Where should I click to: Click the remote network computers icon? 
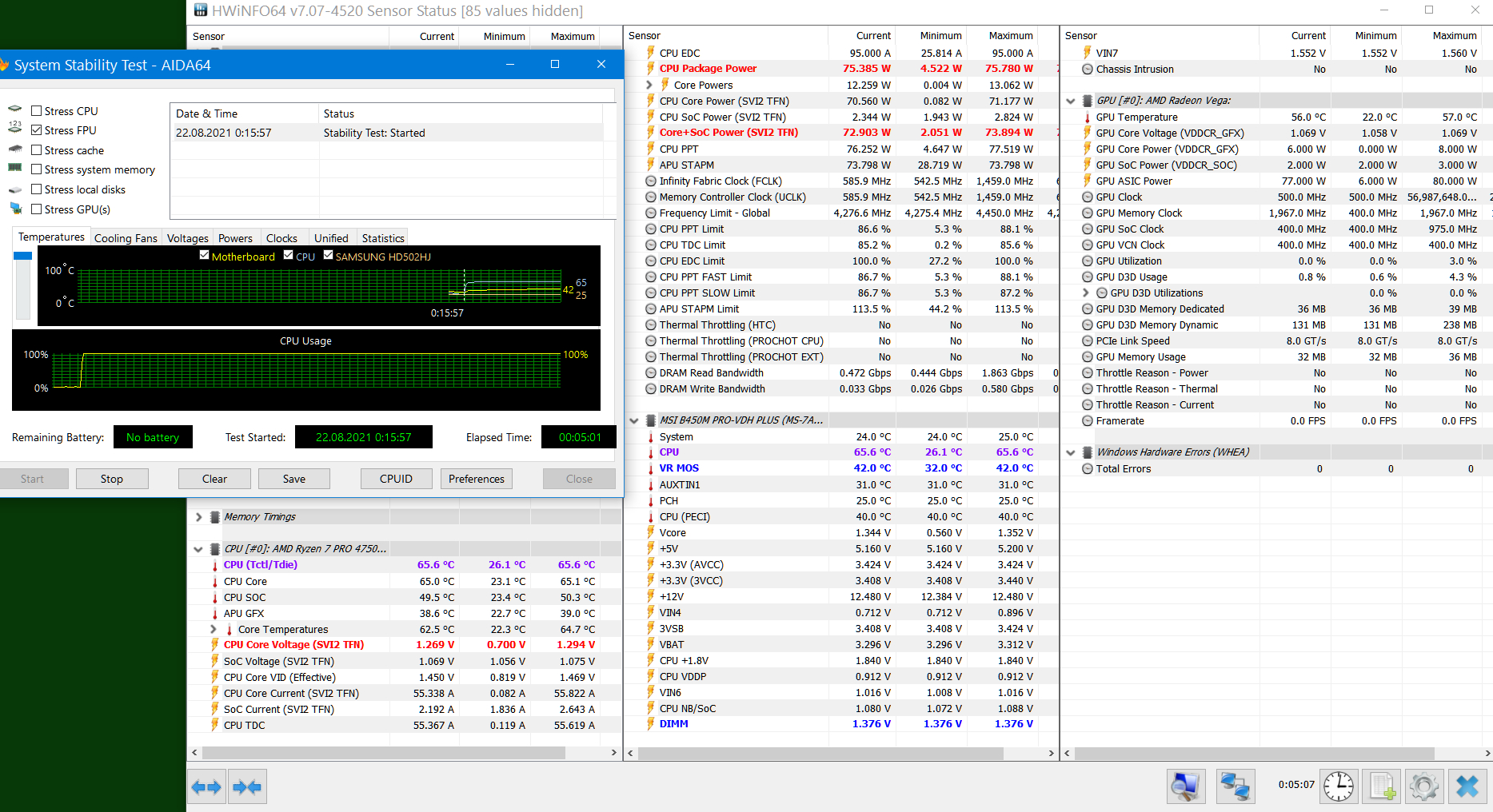click(1235, 787)
